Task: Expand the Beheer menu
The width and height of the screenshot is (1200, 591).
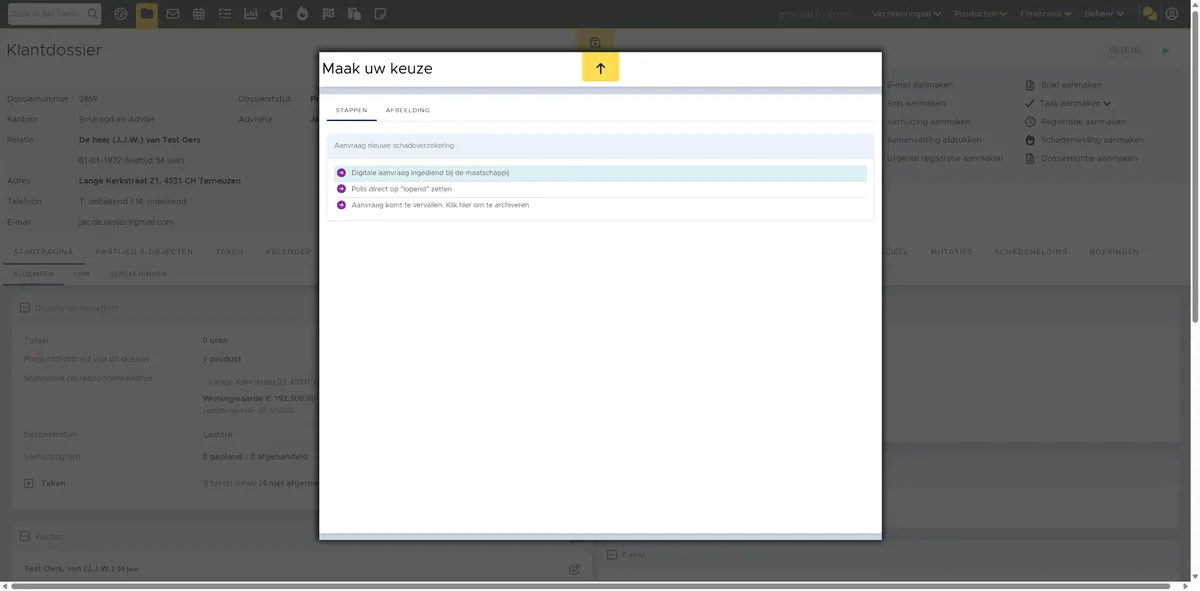Action: (1105, 14)
